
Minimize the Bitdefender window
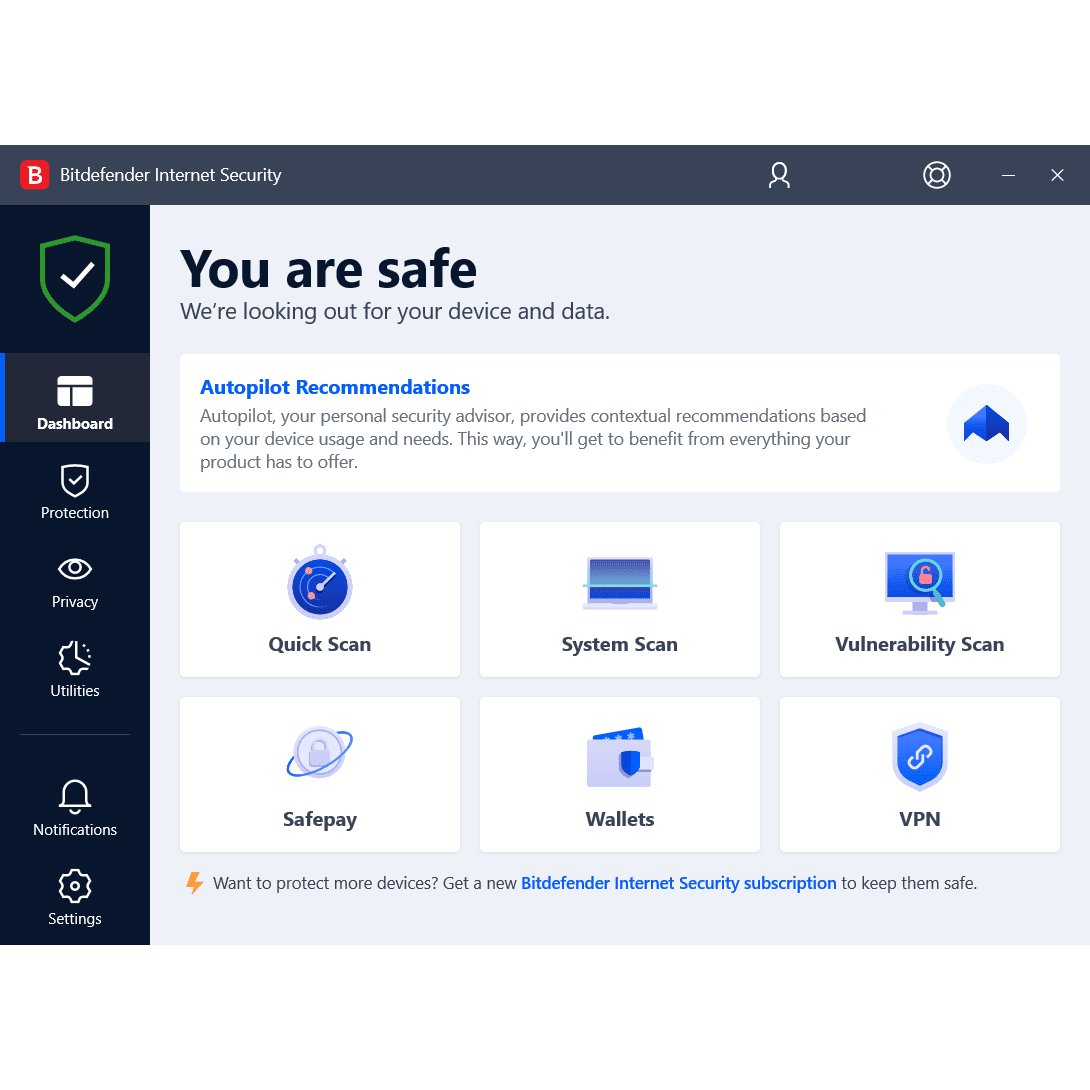[1008, 175]
